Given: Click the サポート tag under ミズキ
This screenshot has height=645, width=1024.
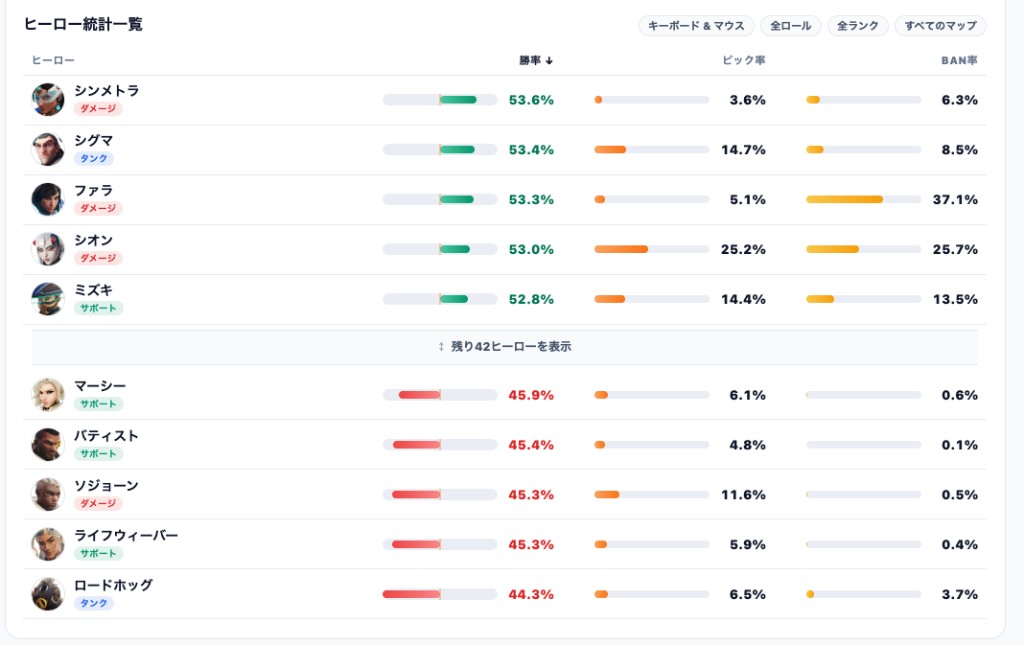Looking at the screenshot, I should coord(98,308).
